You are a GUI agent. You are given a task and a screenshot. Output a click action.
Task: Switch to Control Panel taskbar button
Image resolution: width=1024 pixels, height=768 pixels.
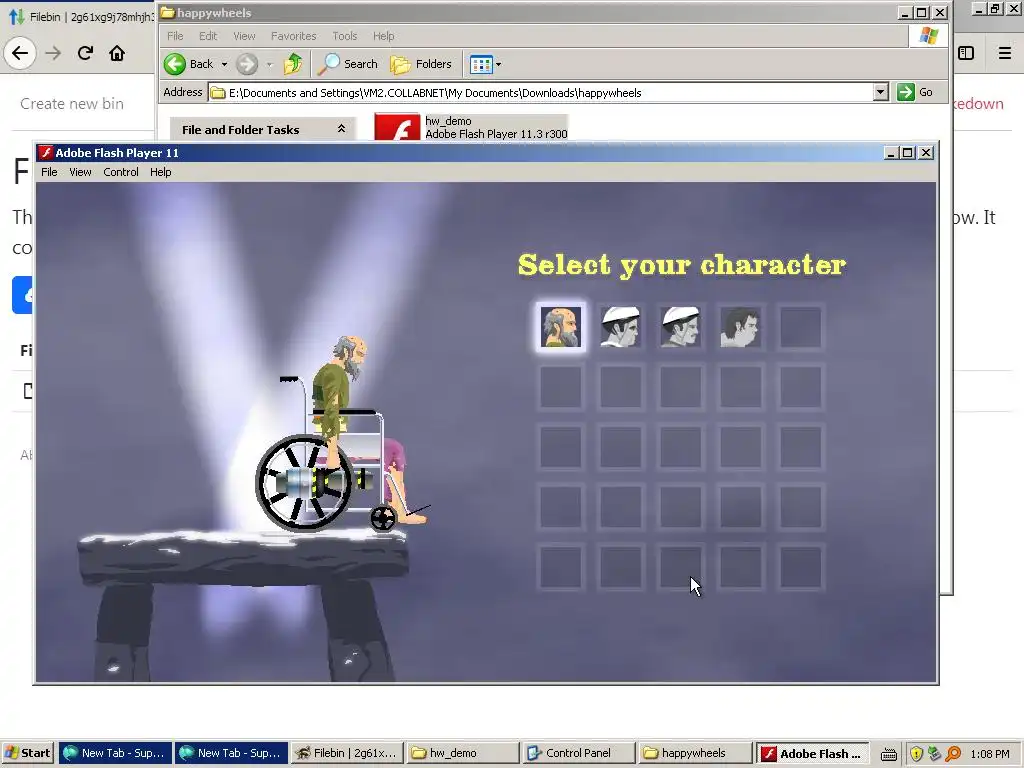[x=579, y=753]
